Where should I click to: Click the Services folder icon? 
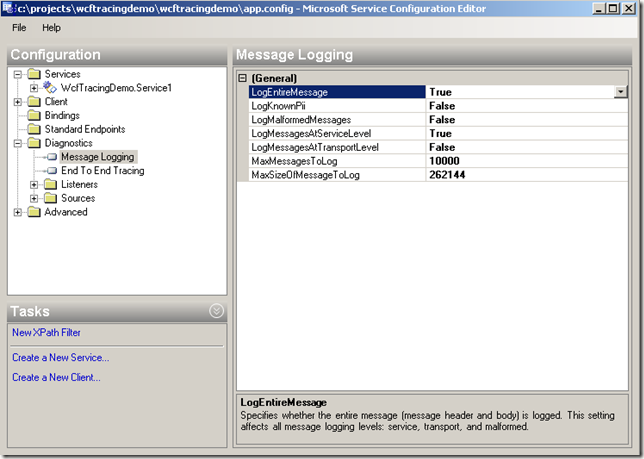click(x=34, y=74)
